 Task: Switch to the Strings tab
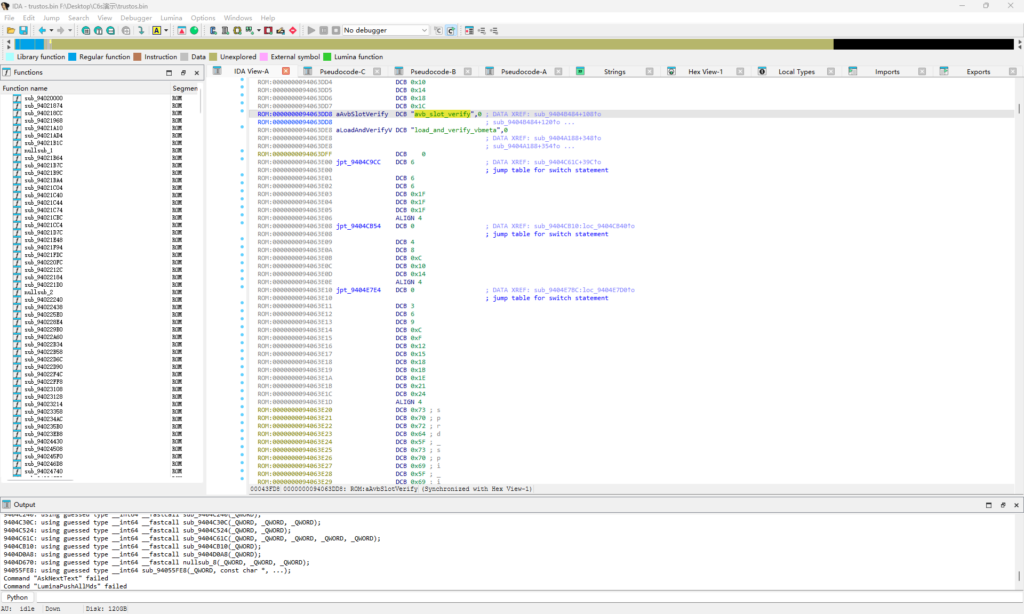click(614, 72)
